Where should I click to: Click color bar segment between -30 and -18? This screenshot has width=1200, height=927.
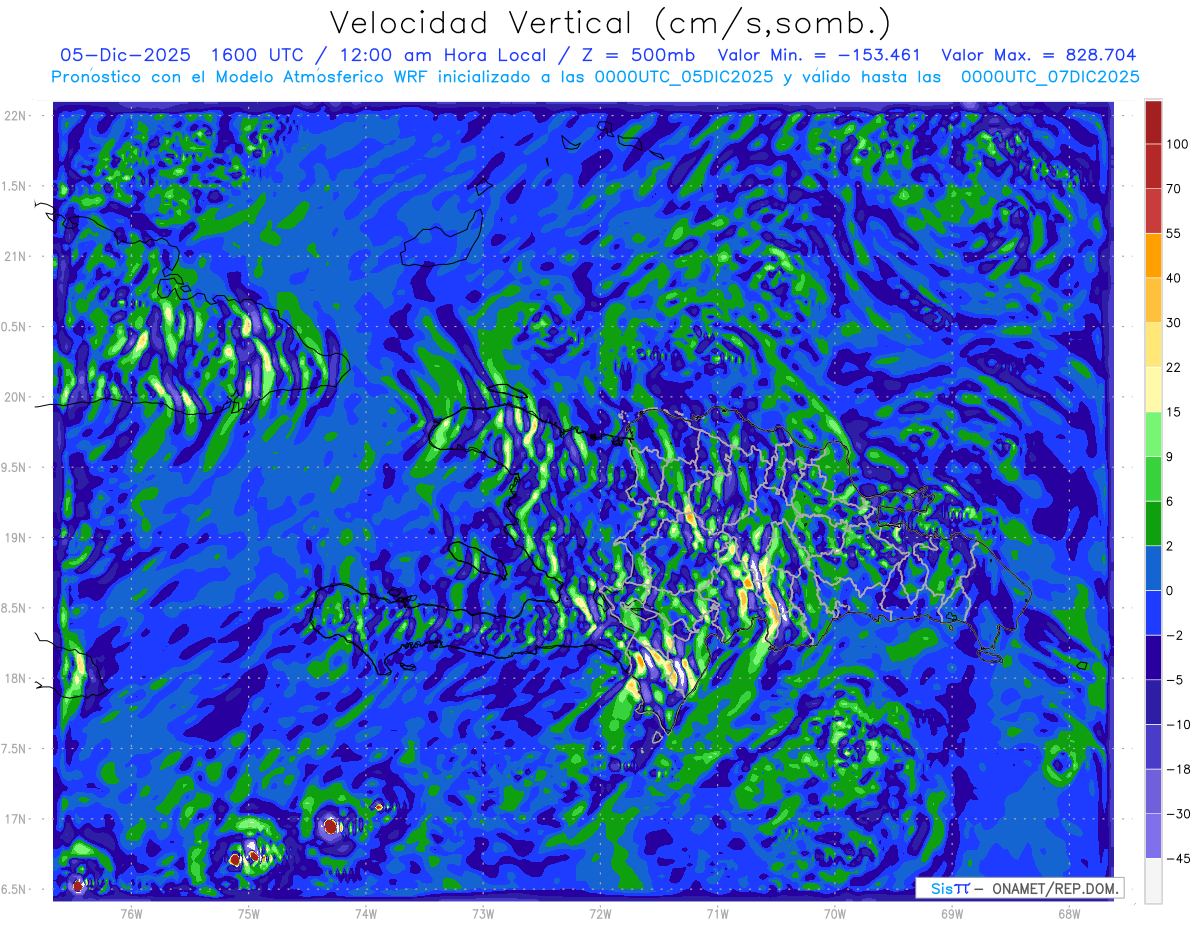(1152, 790)
